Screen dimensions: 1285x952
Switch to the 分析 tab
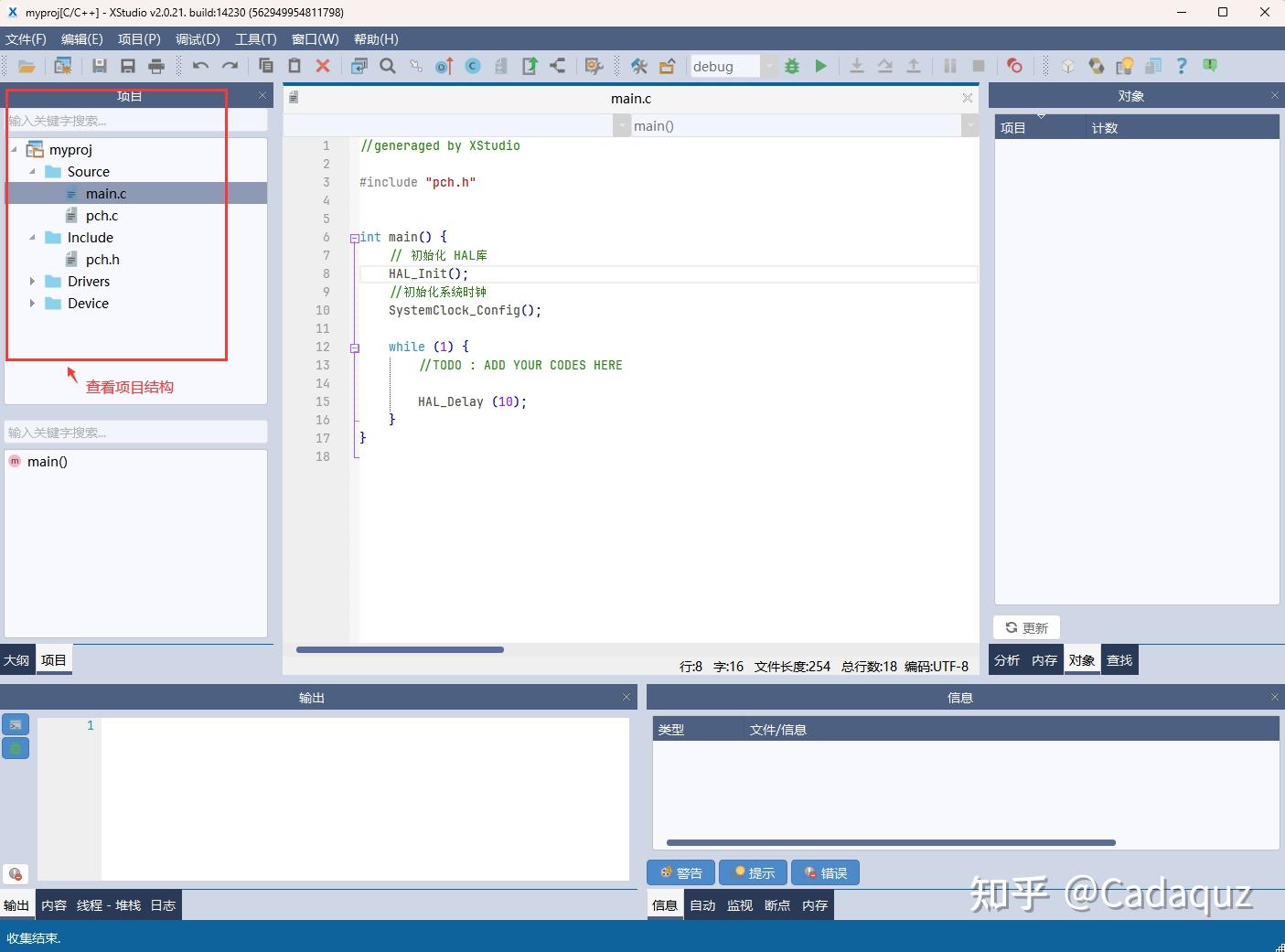pos(1007,660)
